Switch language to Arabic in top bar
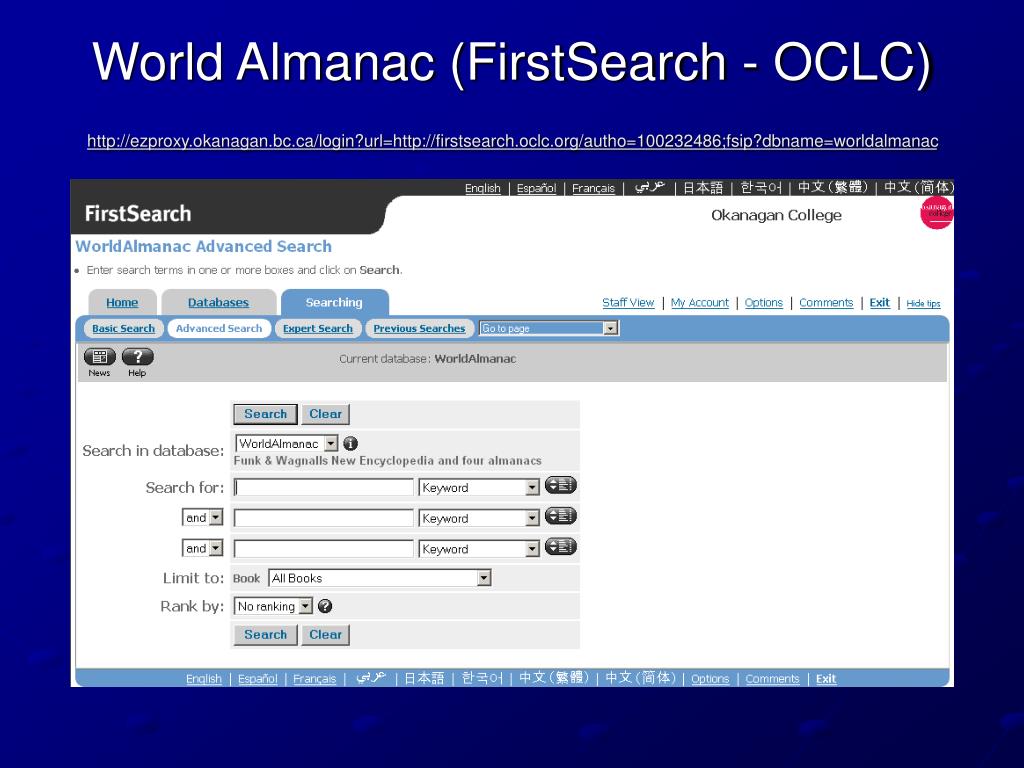The height and width of the screenshot is (768, 1024). [650, 187]
